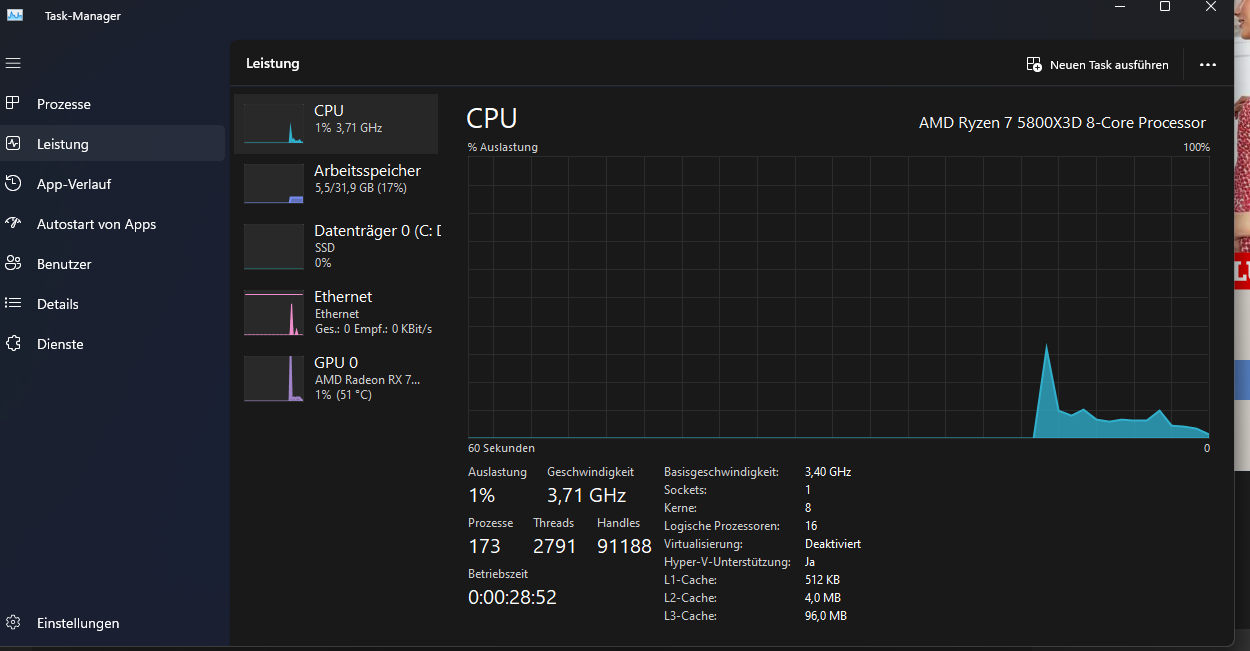Open the three-dot more options menu
Viewport: 1250px width, 651px height.
1208,64
